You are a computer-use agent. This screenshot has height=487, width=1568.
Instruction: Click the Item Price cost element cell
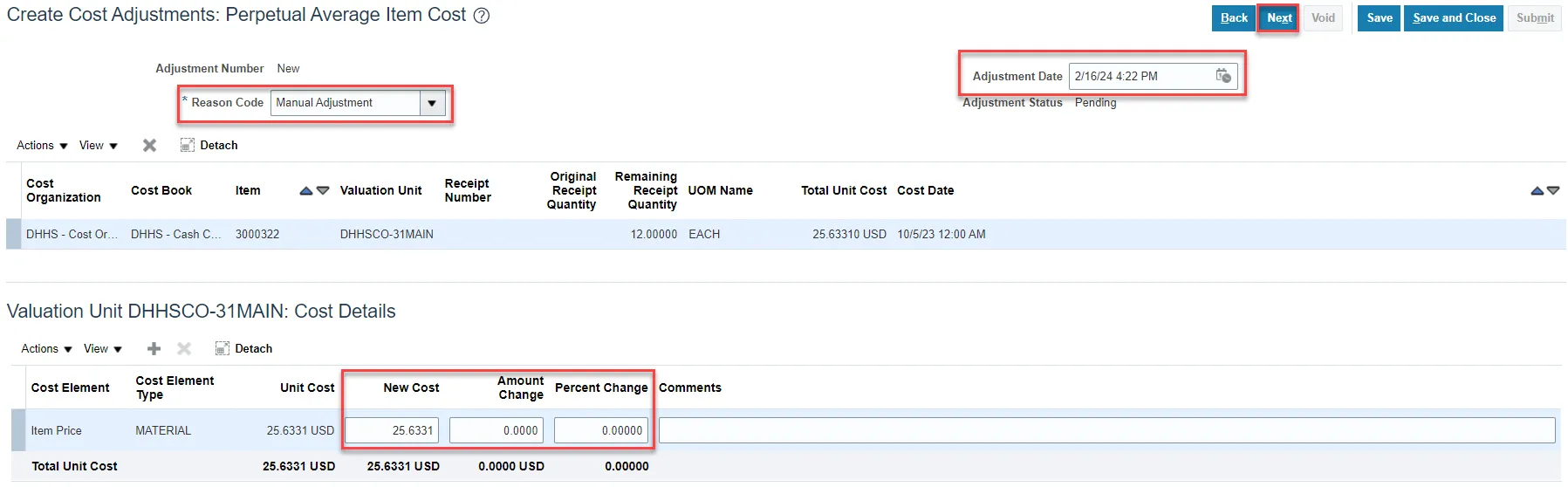click(56, 430)
